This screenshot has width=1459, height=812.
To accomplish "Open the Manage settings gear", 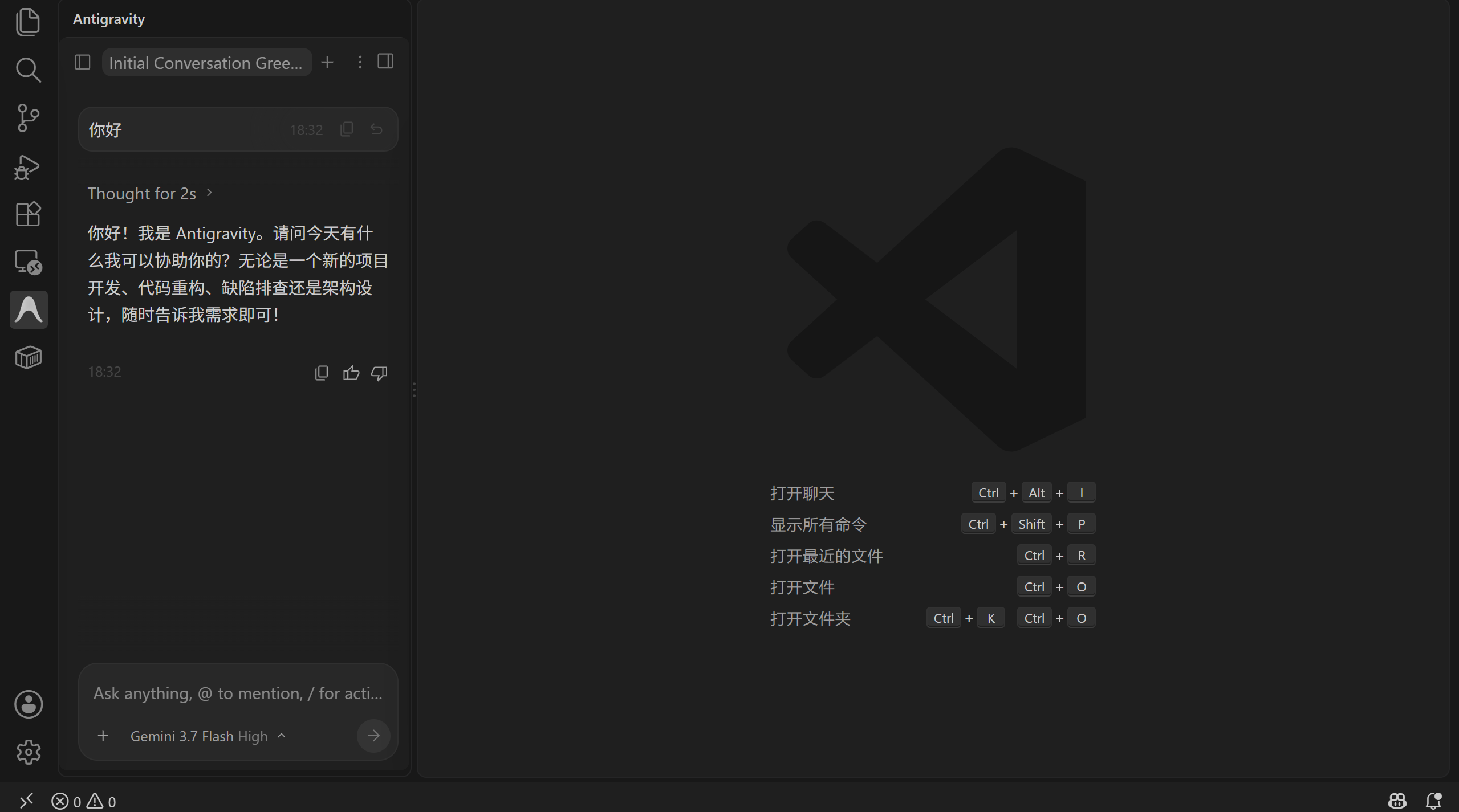I will pos(29,752).
